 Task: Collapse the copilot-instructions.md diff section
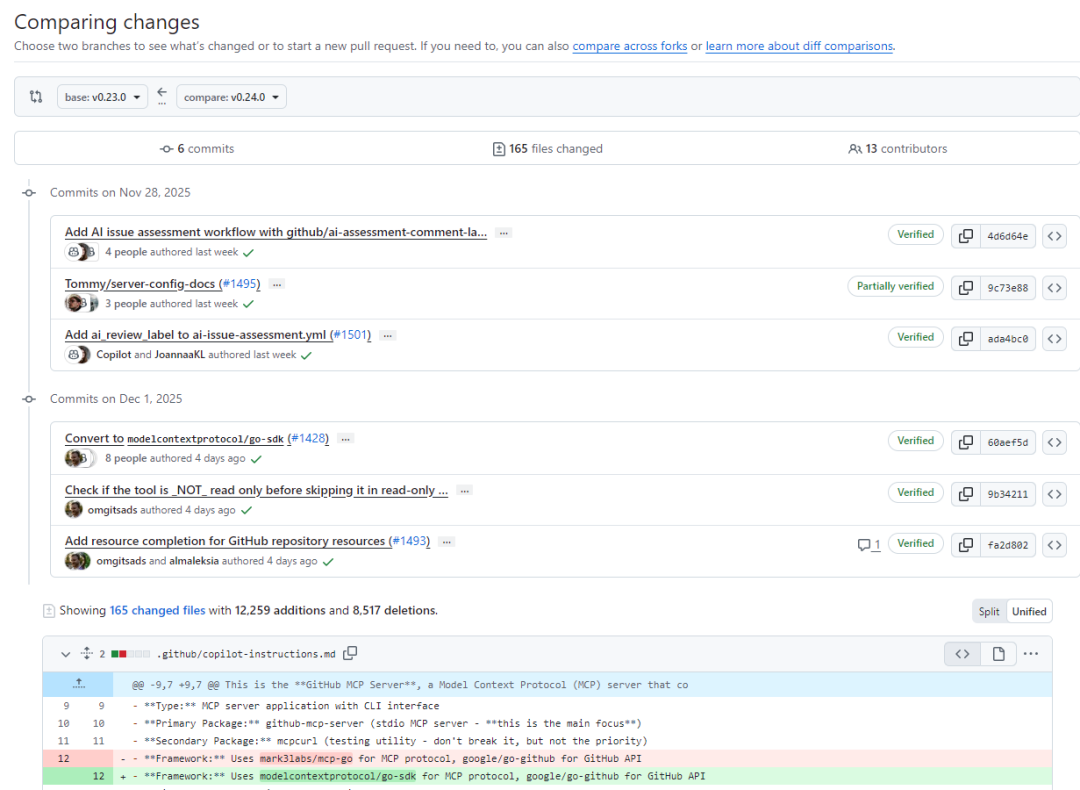click(65, 653)
